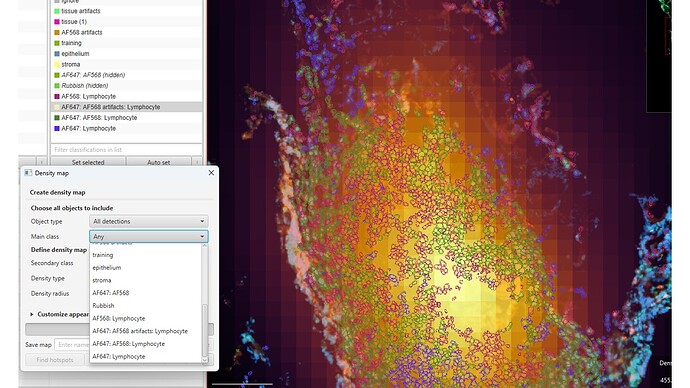The width and height of the screenshot is (690, 388).
Task: Select highlighted 'AF647: AF568 artifacts: Lymphocyte' list row
Action: click(x=127, y=107)
